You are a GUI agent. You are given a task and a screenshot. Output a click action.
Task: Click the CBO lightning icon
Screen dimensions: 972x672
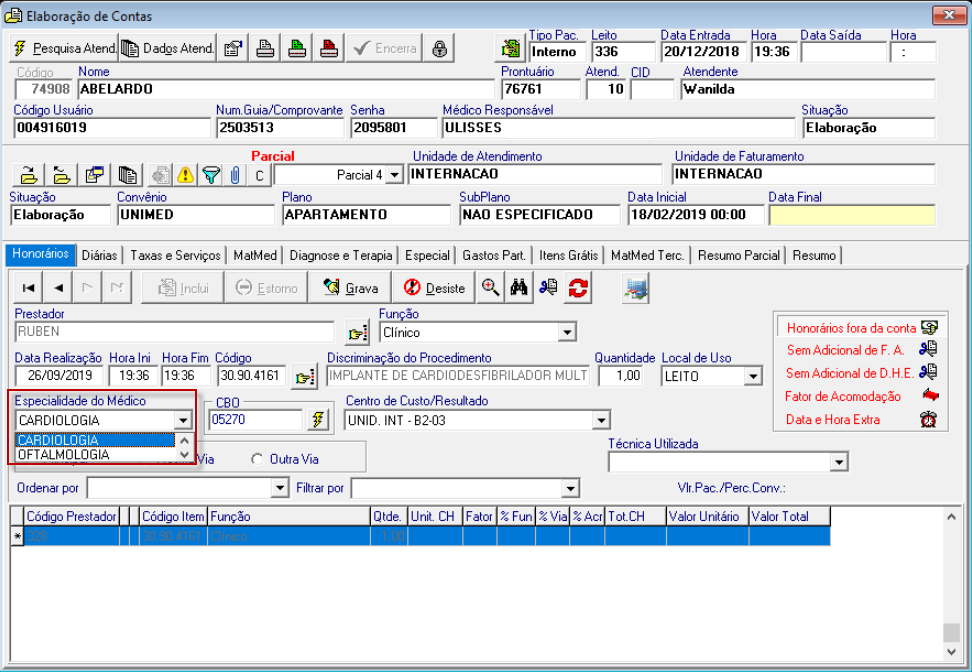point(318,420)
